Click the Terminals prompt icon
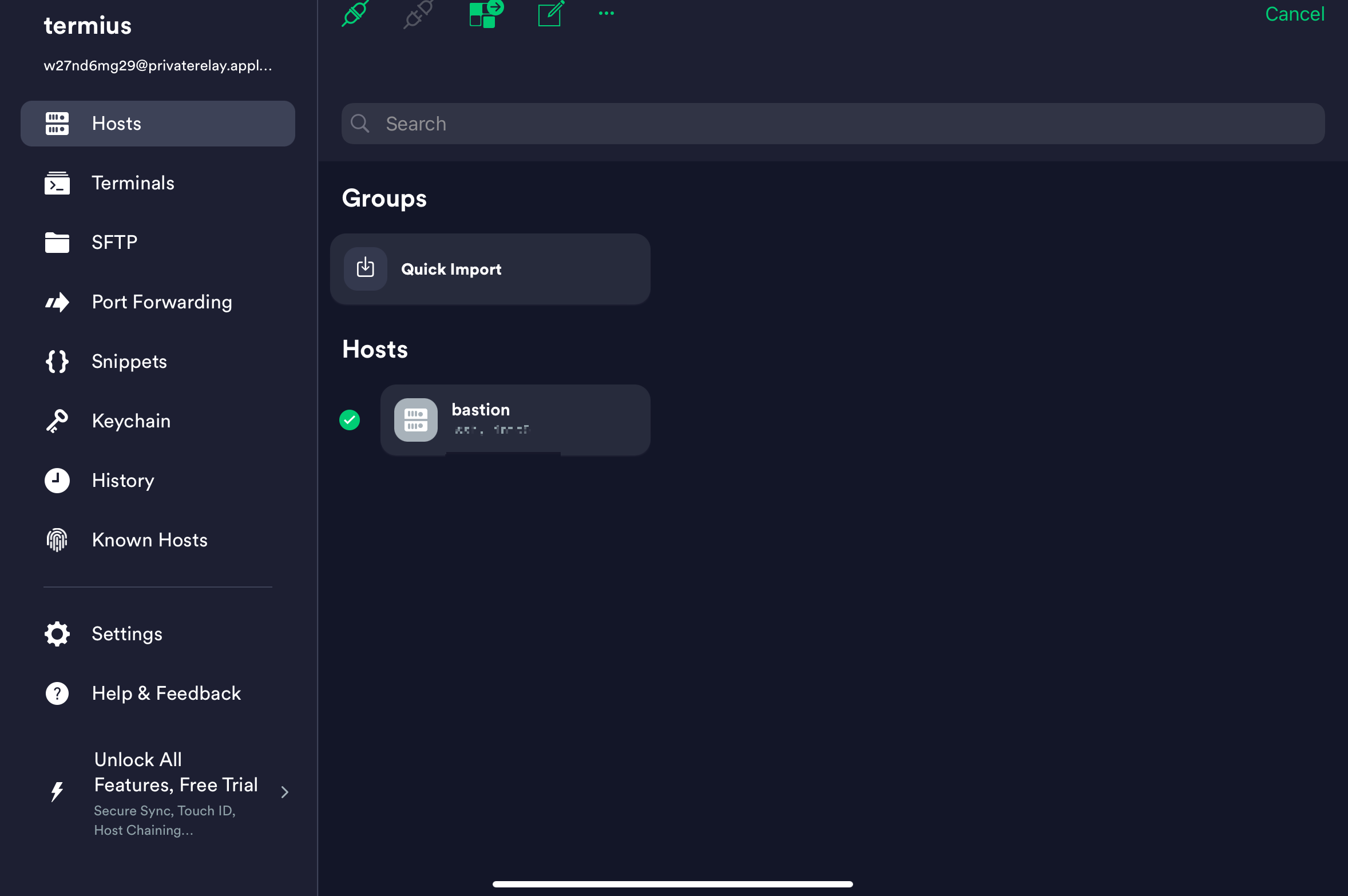This screenshot has height=896, width=1348. (x=57, y=183)
